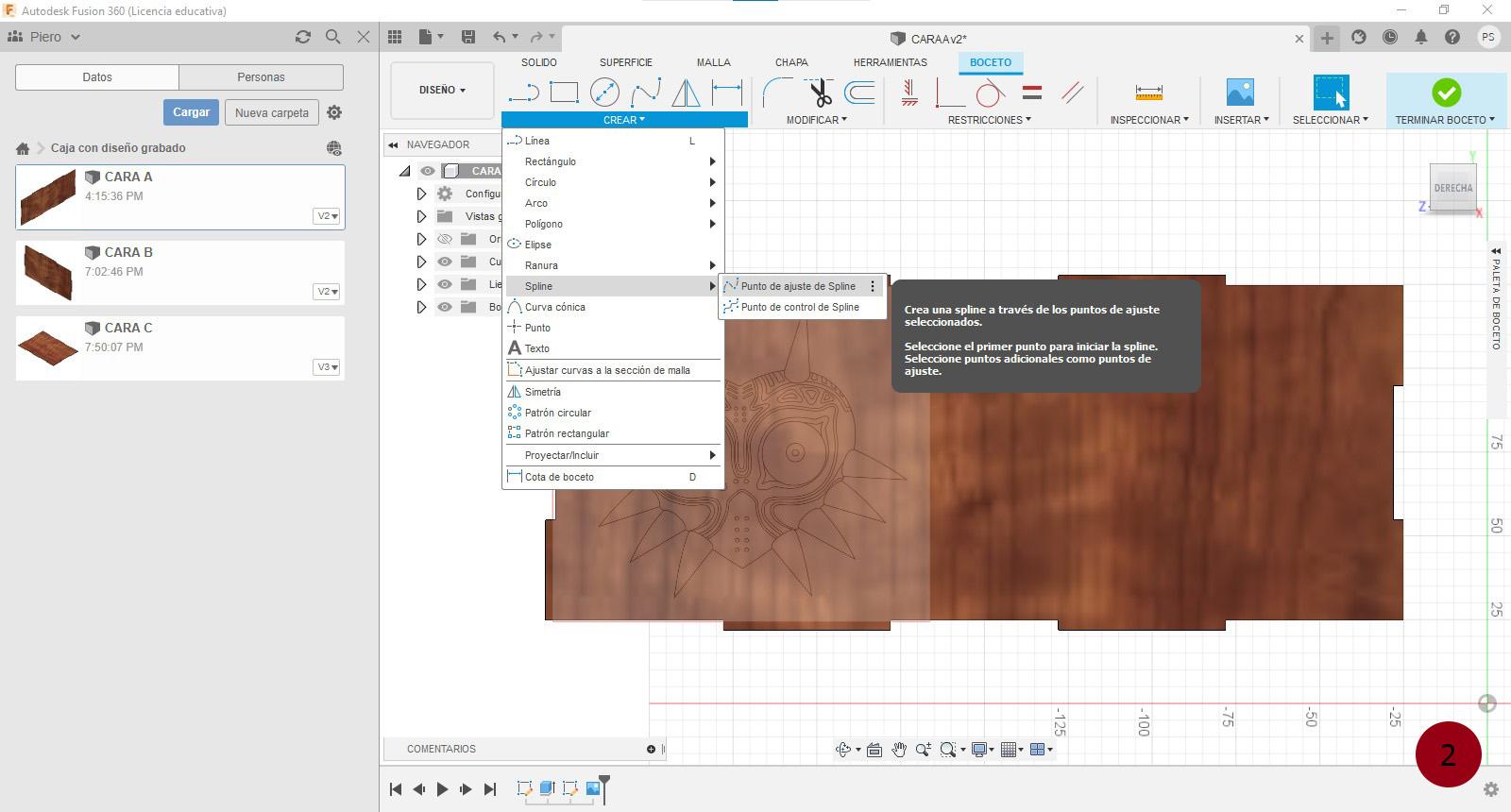Open the INSPECCIONAR dropdown
Screen dimensions: 1511x812
click(1149, 120)
